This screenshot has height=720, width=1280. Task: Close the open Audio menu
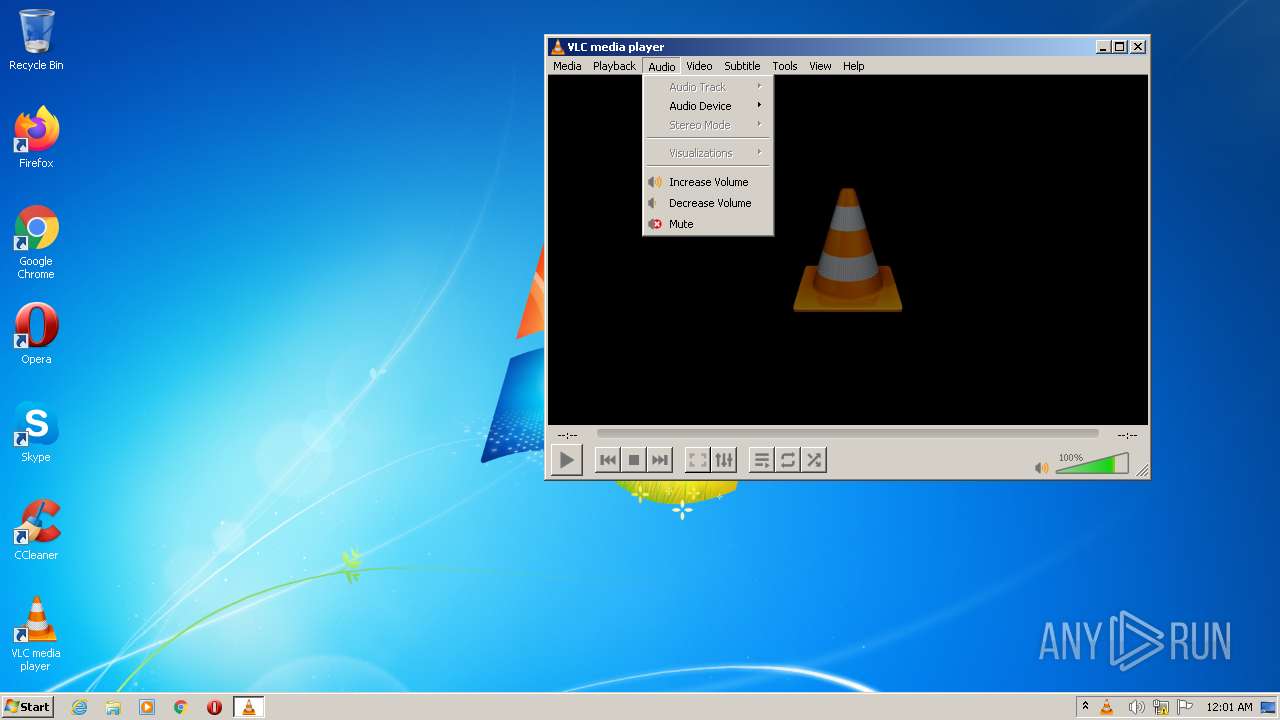tap(661, 66)
